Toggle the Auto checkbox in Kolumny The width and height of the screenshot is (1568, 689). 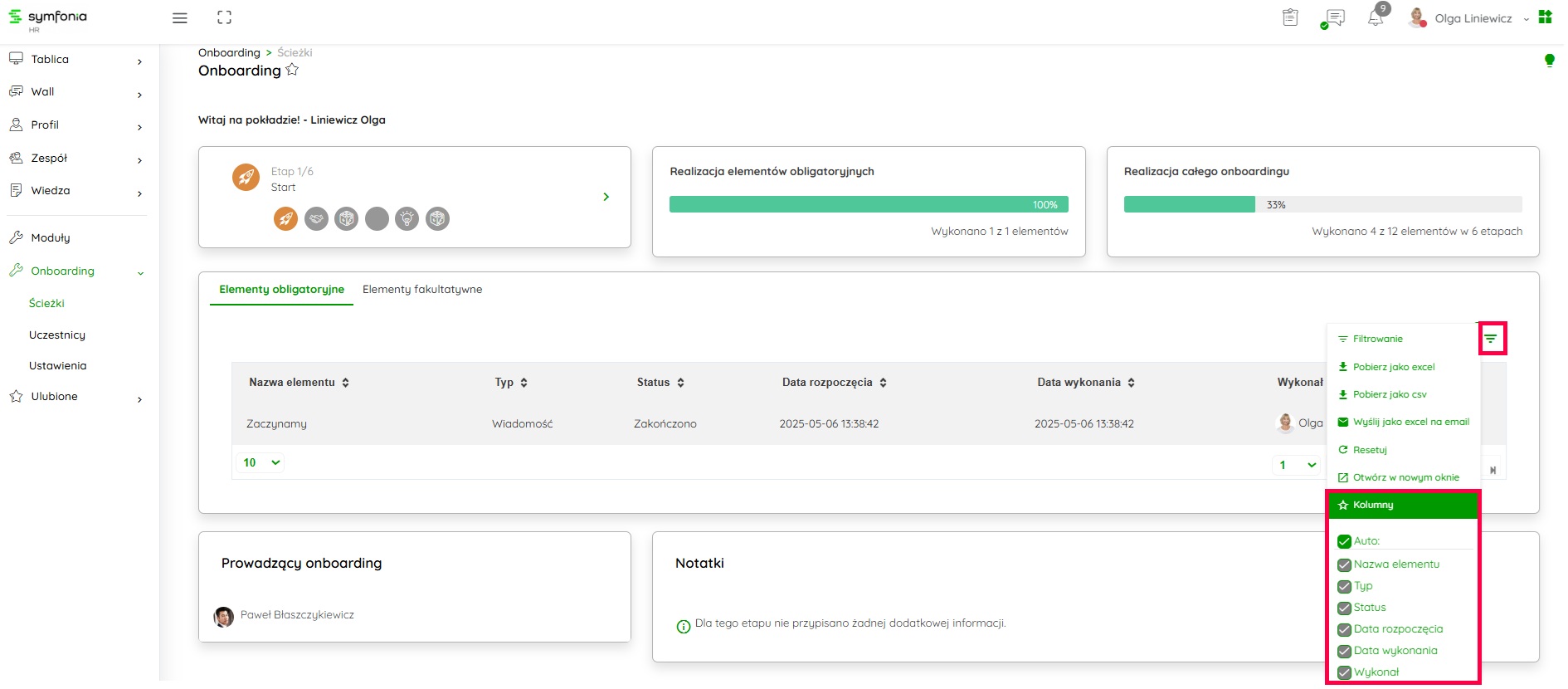click(1344, 542)
